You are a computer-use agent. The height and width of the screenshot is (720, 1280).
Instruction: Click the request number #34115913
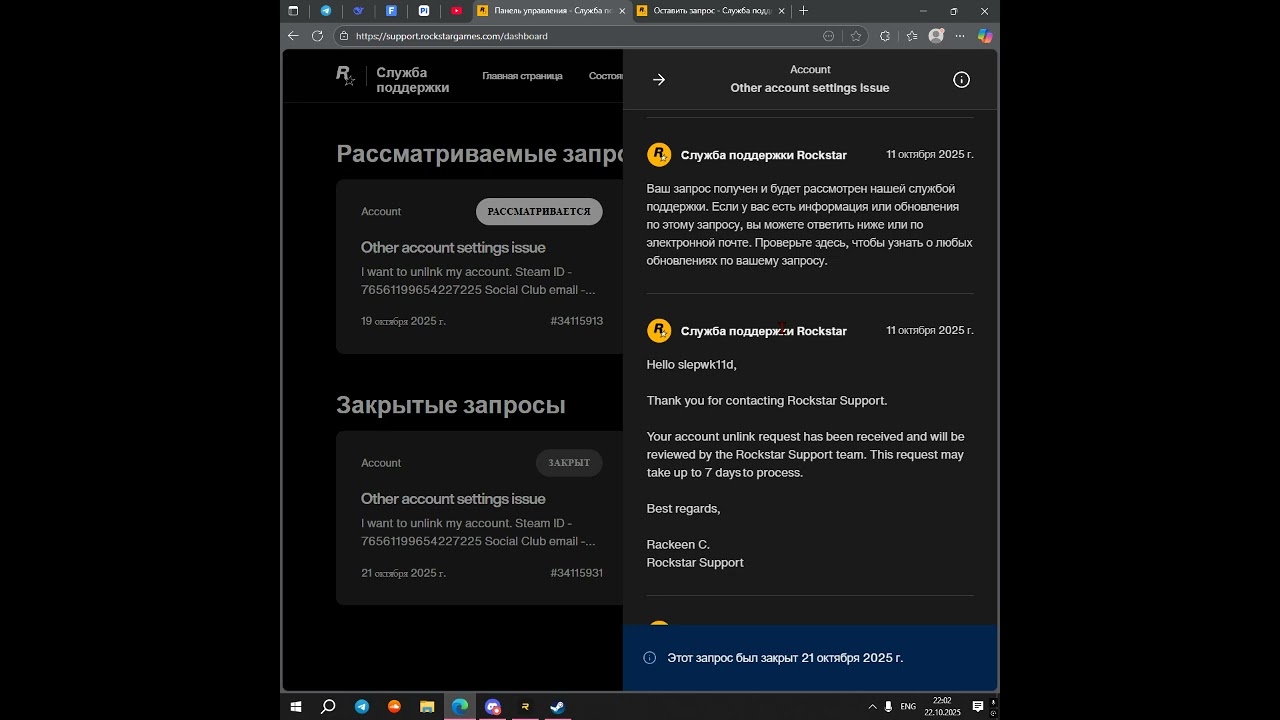pyautogui.click(x=577, y=321)
